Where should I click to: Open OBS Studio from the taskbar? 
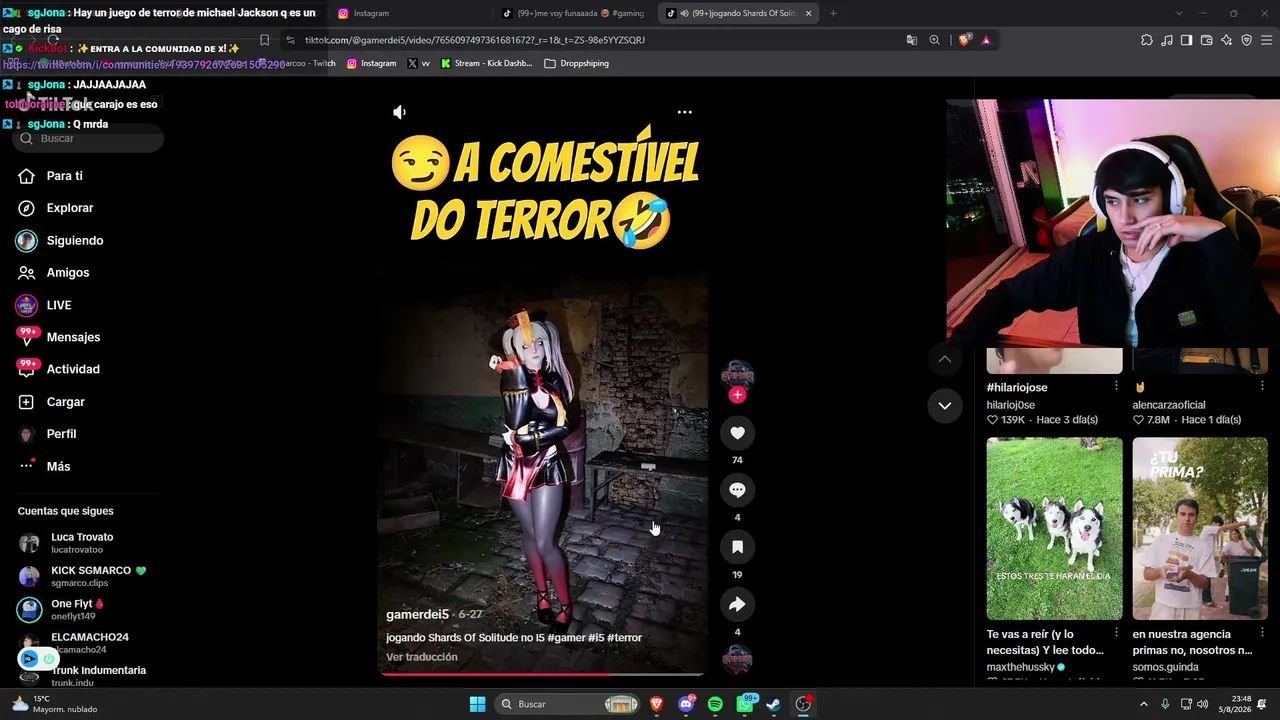click(803, 704)
